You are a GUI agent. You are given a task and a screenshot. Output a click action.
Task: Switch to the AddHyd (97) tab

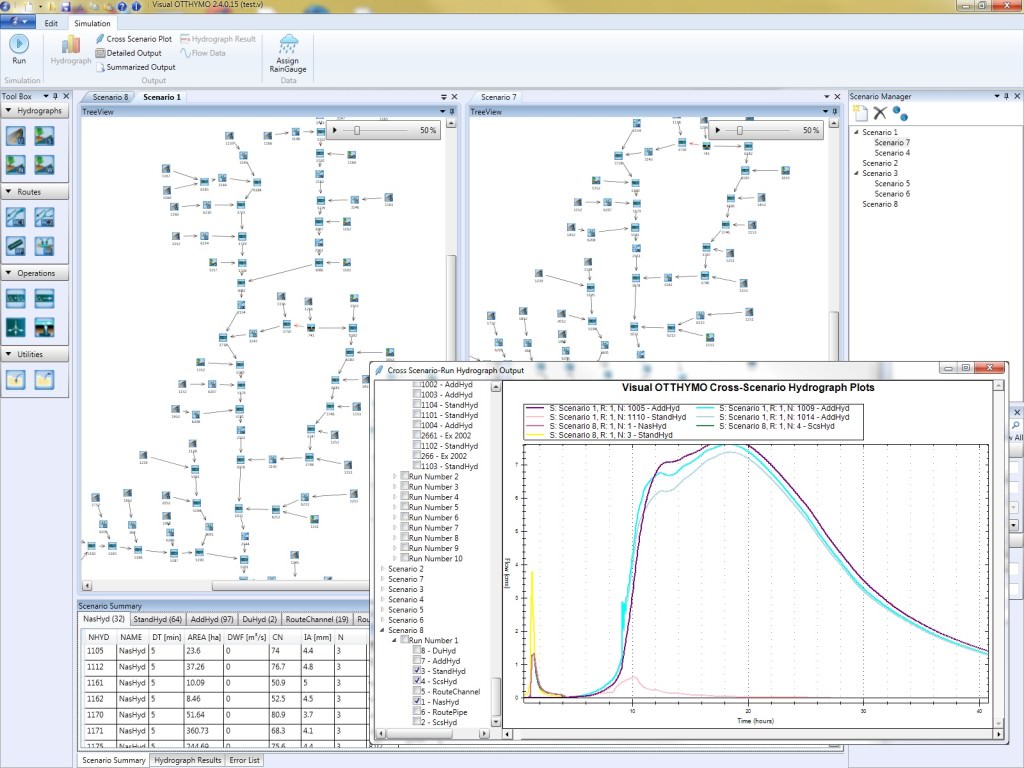(212, 619)
